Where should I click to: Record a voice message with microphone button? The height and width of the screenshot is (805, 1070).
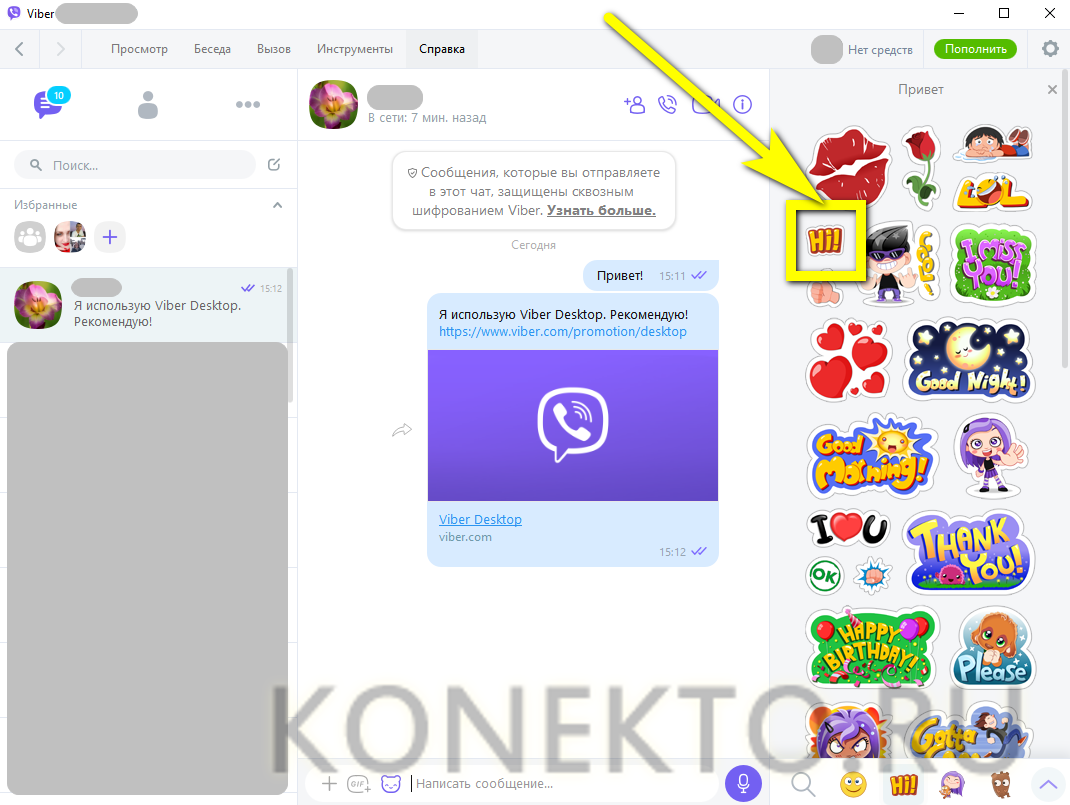(x=743, y=783)
